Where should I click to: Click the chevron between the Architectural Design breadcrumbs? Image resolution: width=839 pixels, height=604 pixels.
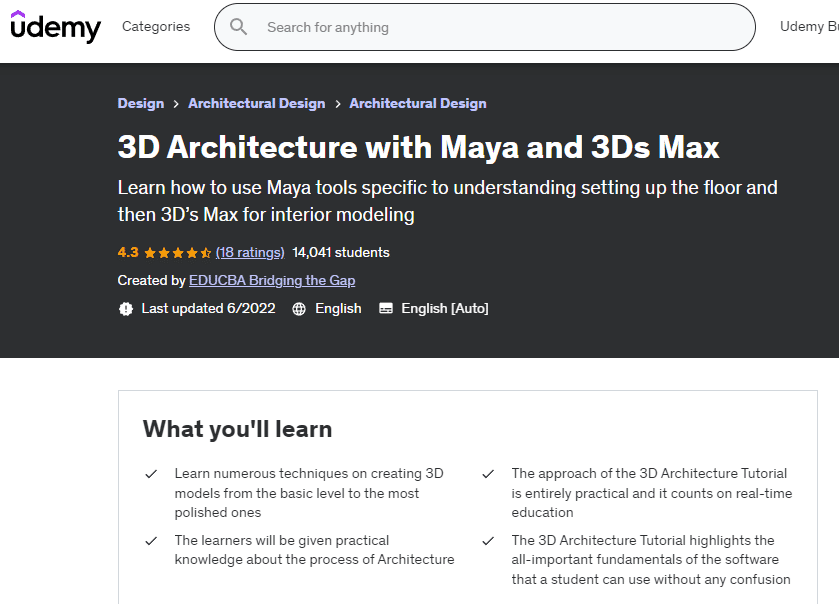tap(338, 104)
